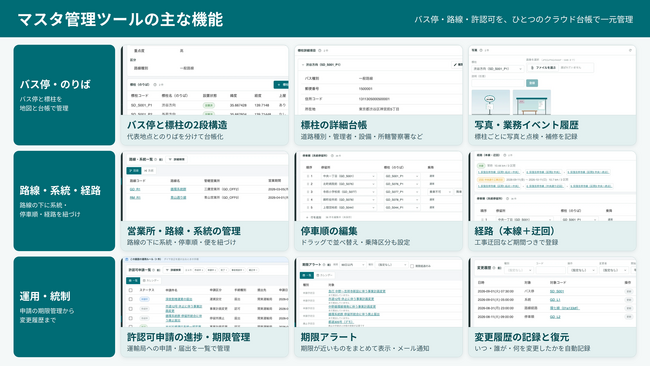Tick the header checkbox in the 許認可申請 table
The height and width of the screenshot is (366, 650).
(x=131, y=290)
